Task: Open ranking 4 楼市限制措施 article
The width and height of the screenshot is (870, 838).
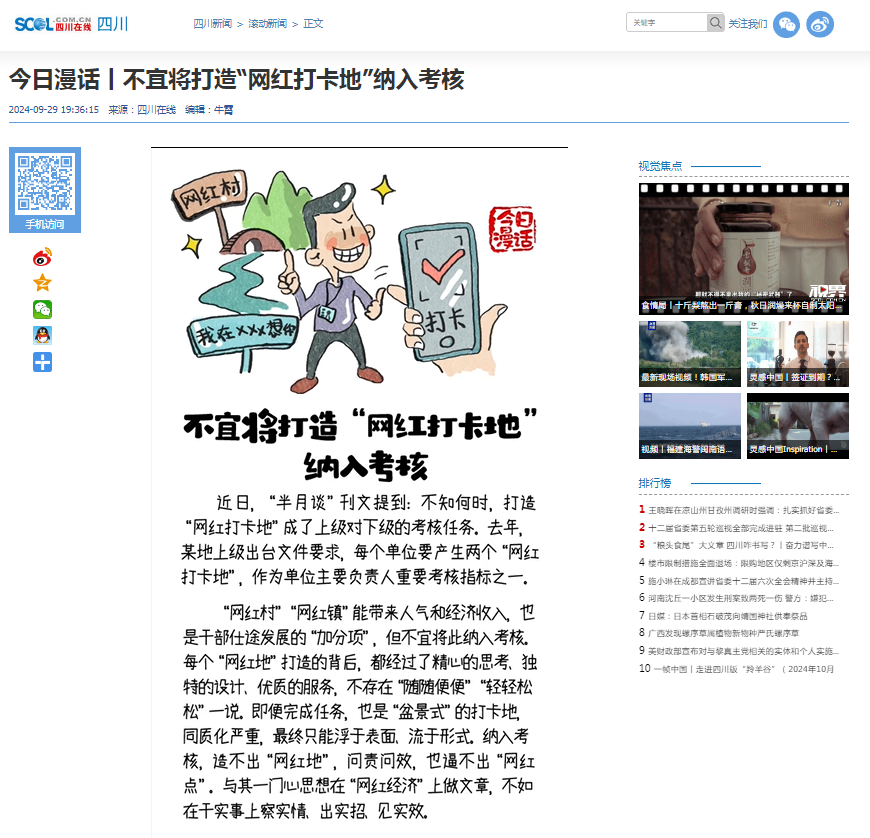Action: tap(743, 563)
